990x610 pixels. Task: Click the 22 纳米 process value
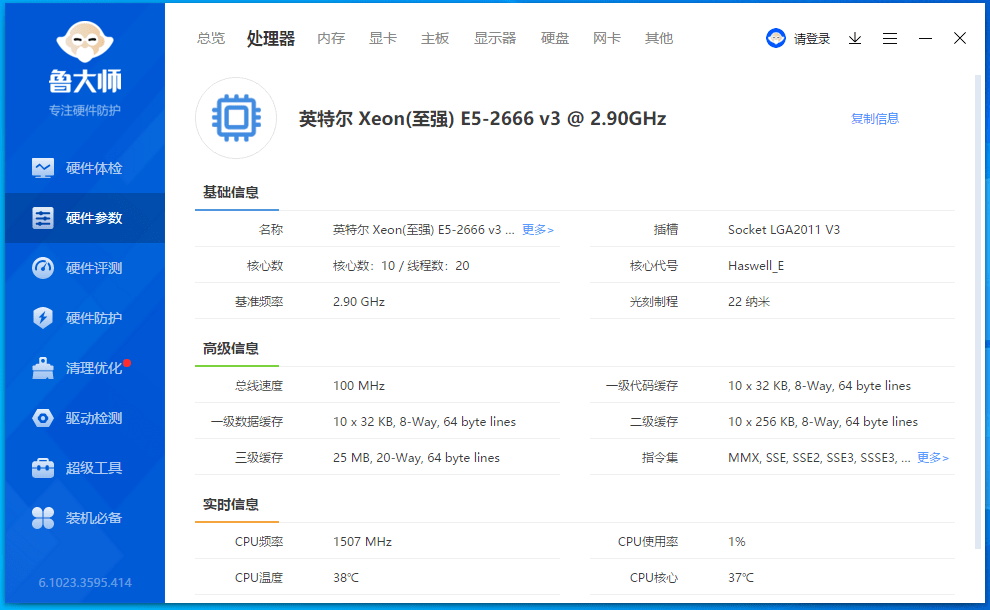pos(749,302)
